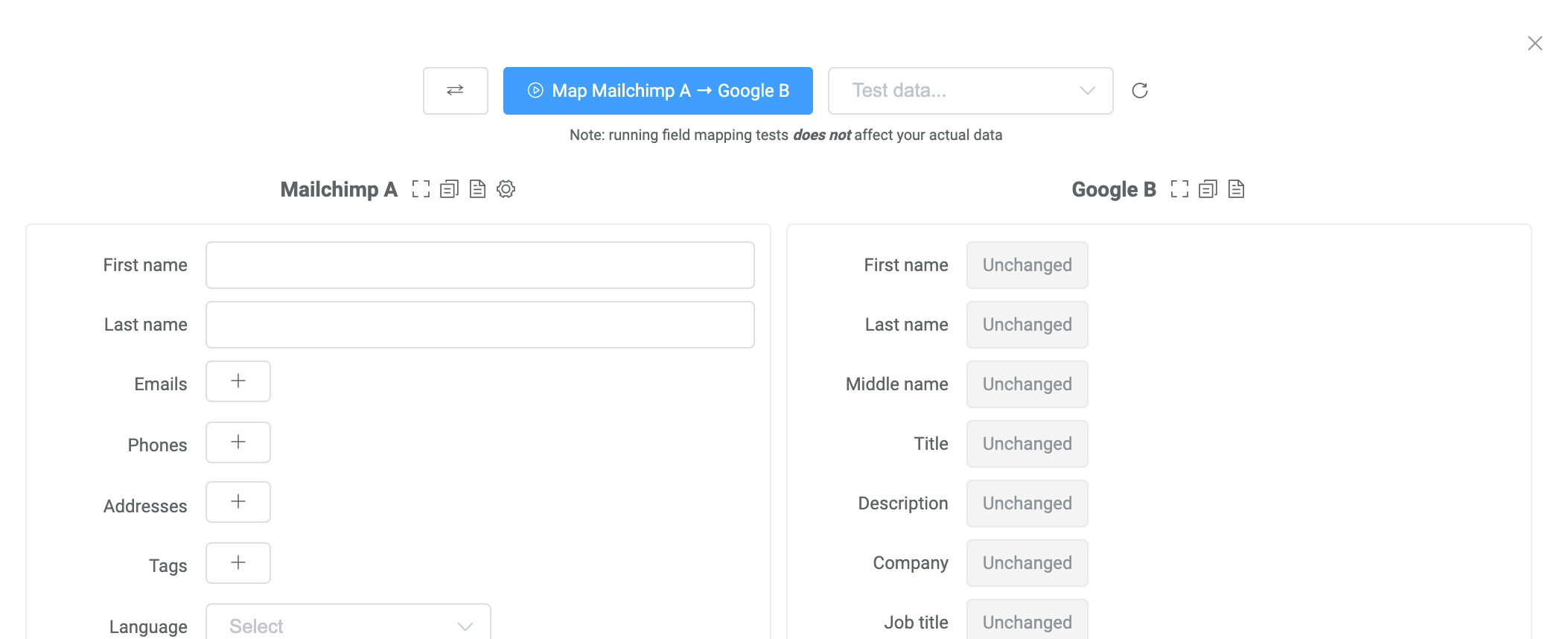Add a new Phones entry
The width and height of the screenshot is (1568, 639).
pos(238,442)
